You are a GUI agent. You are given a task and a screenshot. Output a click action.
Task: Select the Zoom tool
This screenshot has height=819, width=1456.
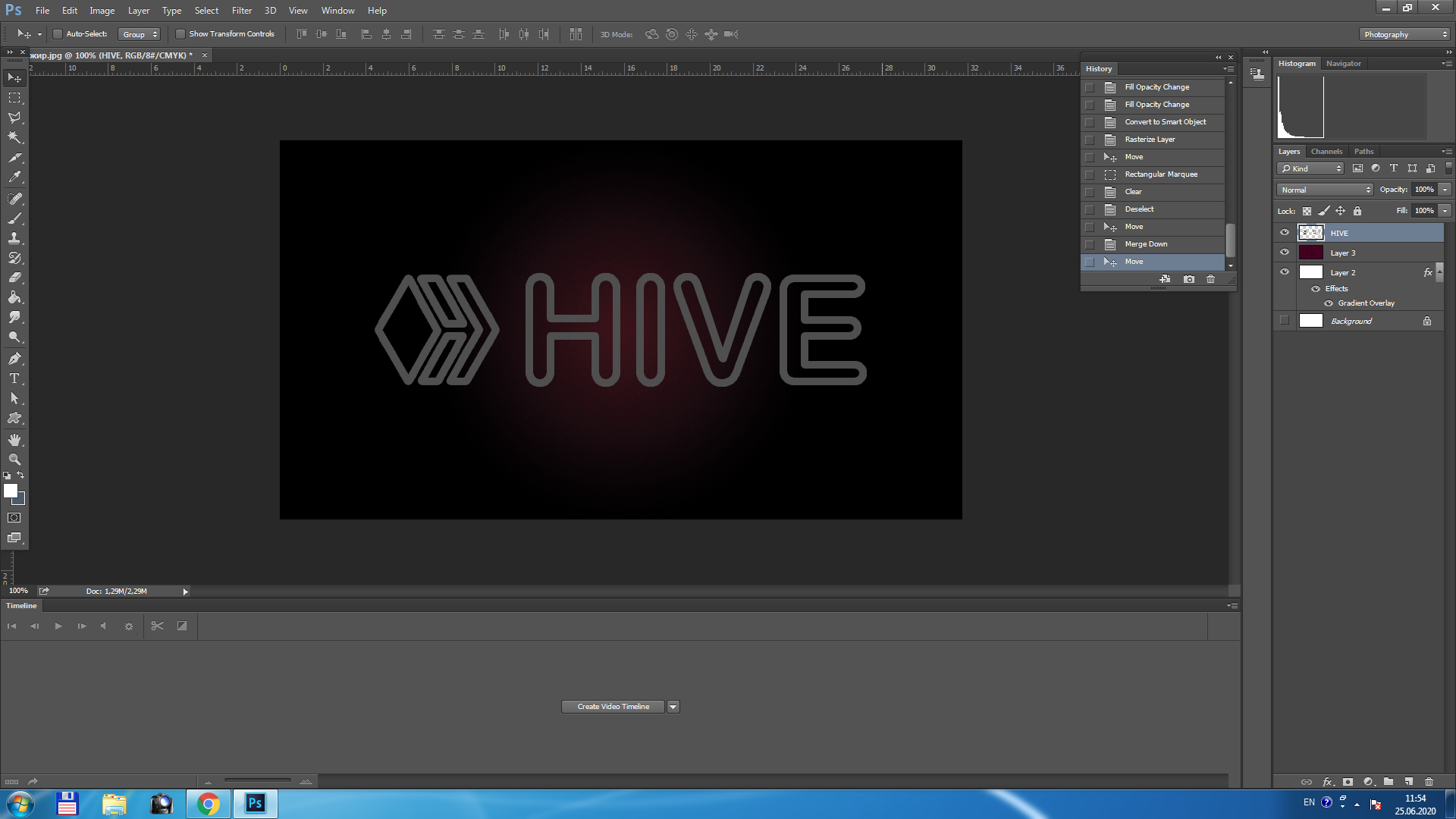14,460
